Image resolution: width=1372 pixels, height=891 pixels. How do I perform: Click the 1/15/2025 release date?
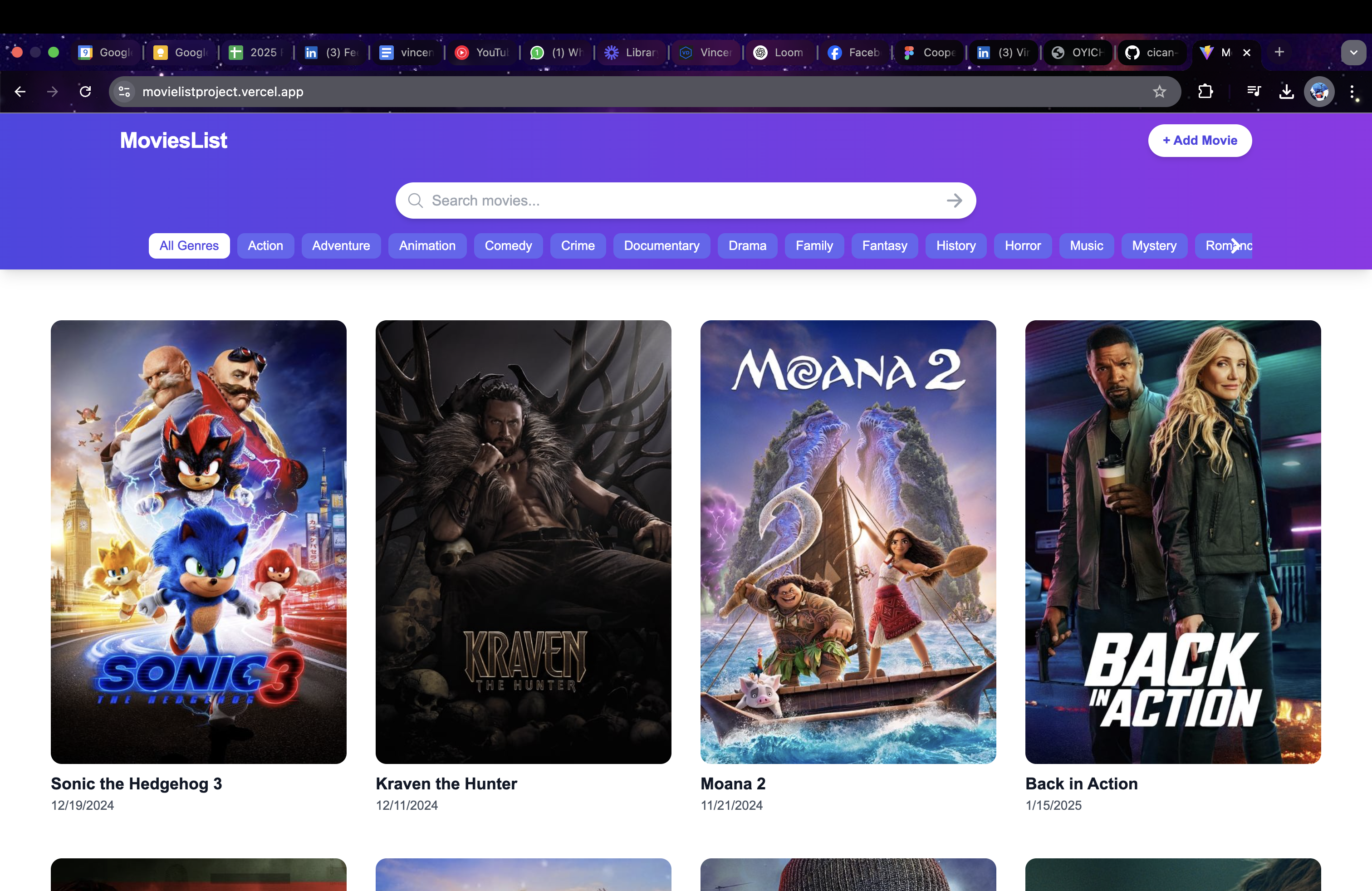pos(1053,805)
